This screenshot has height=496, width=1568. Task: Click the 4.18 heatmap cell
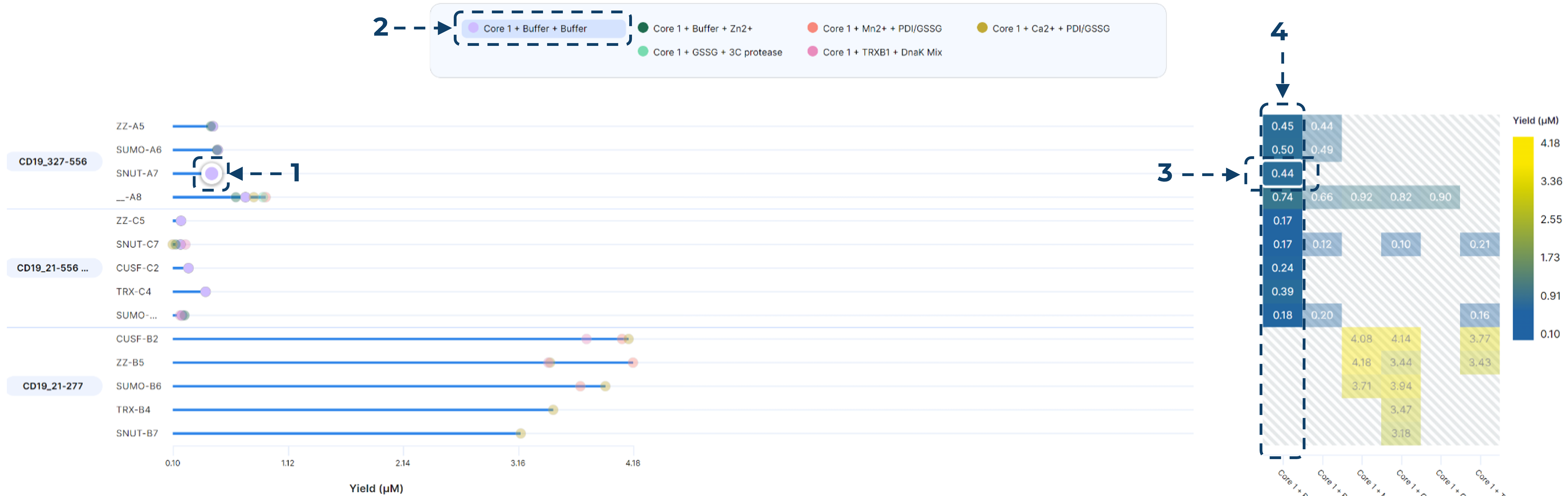[1361, 362]
